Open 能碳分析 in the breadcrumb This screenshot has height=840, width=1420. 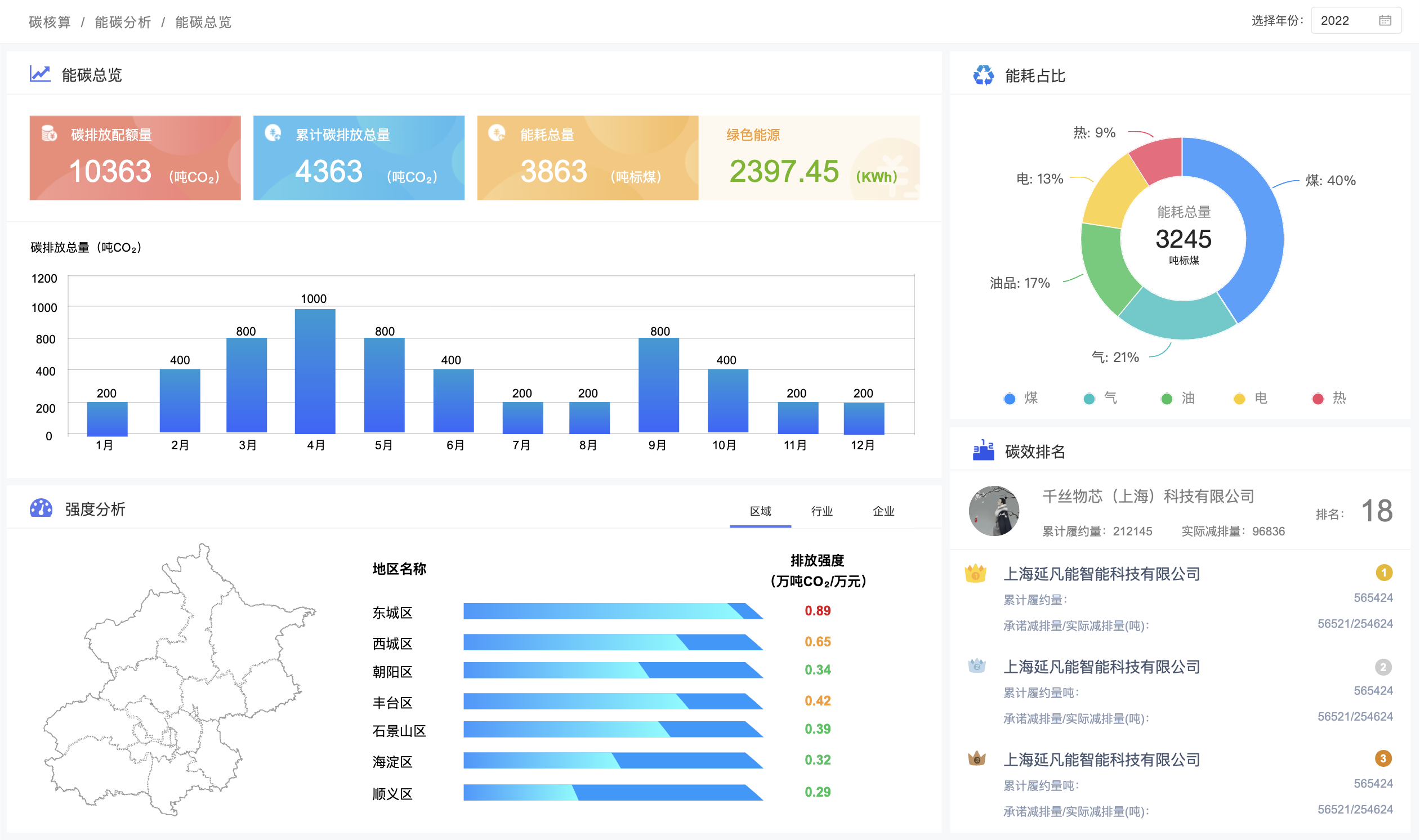(123, 22)
